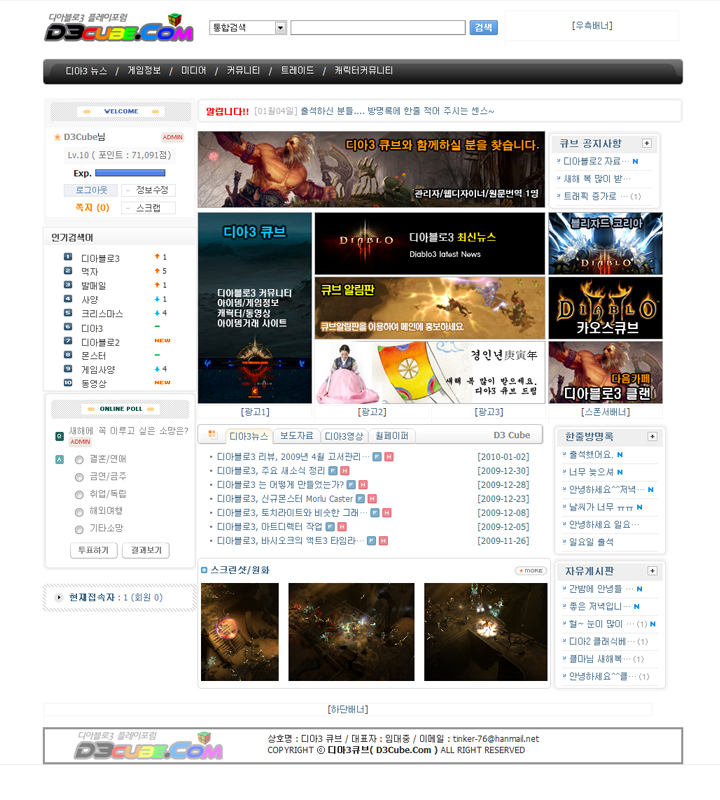720x800 pixels.
Task: Open the 디아블로3 최신뉴스 banner
Action: click(x=430, y=244)
